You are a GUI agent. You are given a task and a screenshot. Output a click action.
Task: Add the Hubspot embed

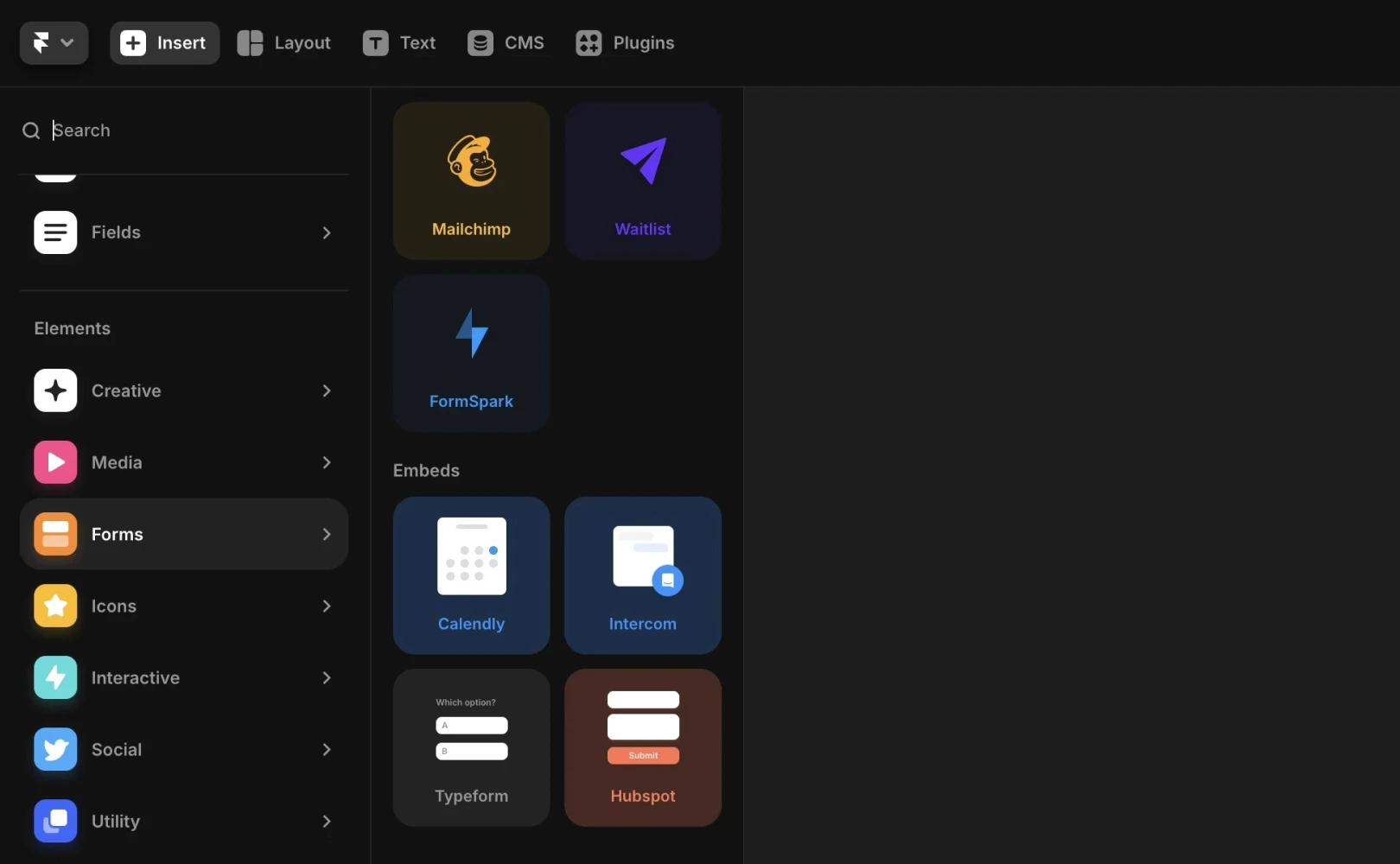[643, 747]
